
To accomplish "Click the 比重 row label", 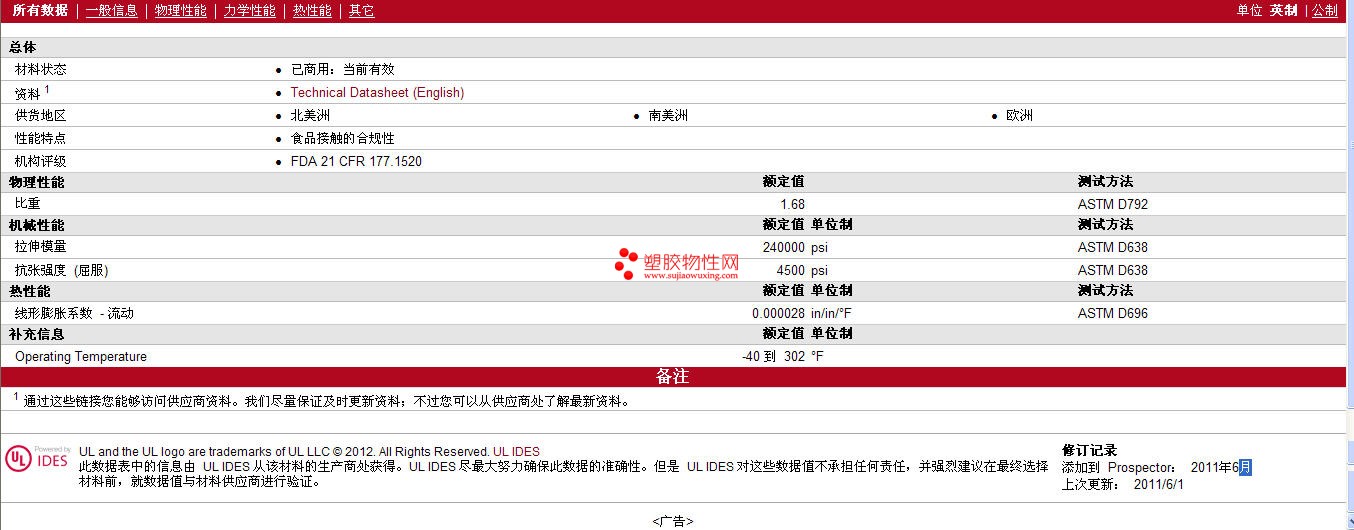I will coord(28,203).
